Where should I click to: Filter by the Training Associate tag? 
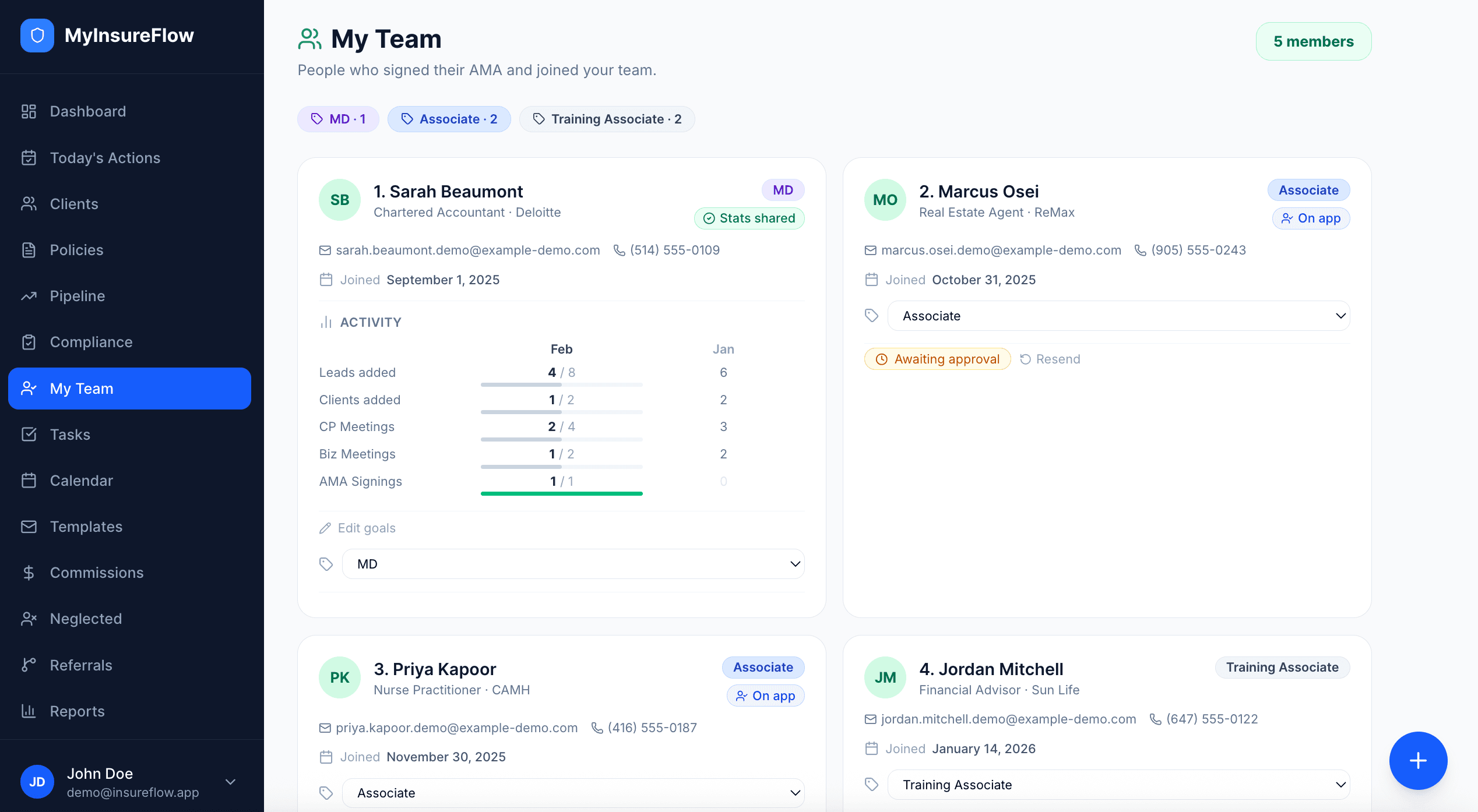(607, 119)
